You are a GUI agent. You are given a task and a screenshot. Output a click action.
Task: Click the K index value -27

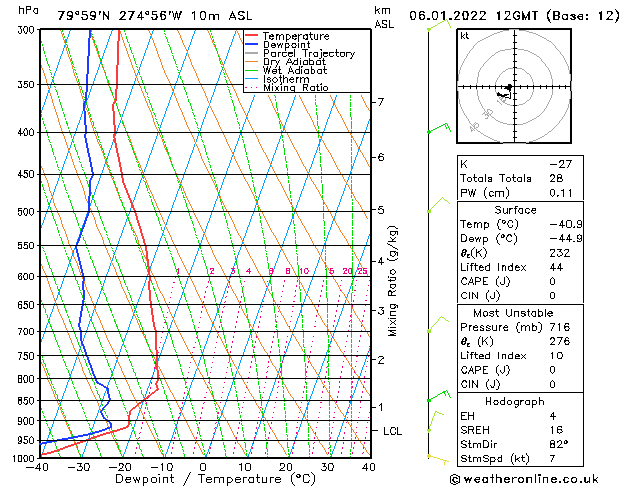point(561,164)
